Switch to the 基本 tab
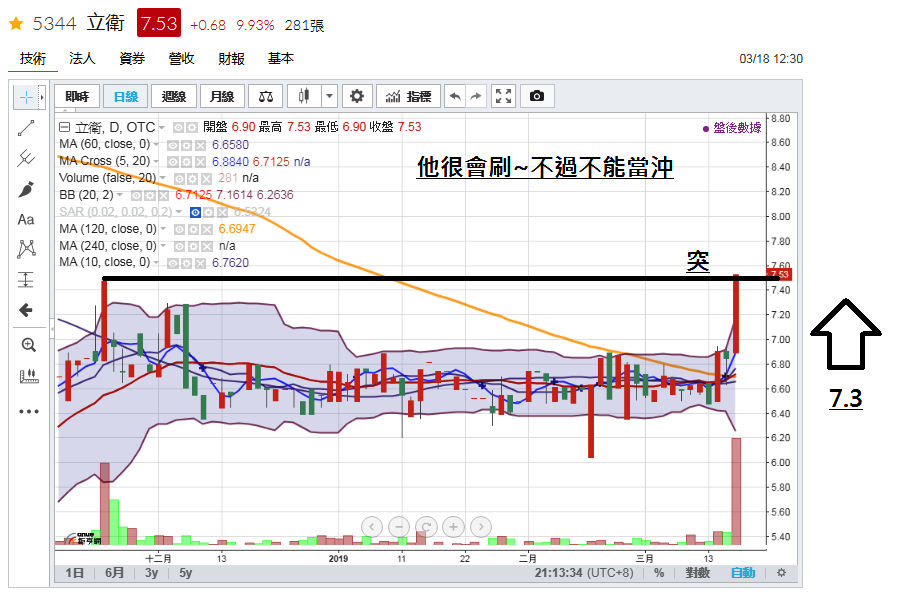Viewport: 900px width, 600px height. 281,59
